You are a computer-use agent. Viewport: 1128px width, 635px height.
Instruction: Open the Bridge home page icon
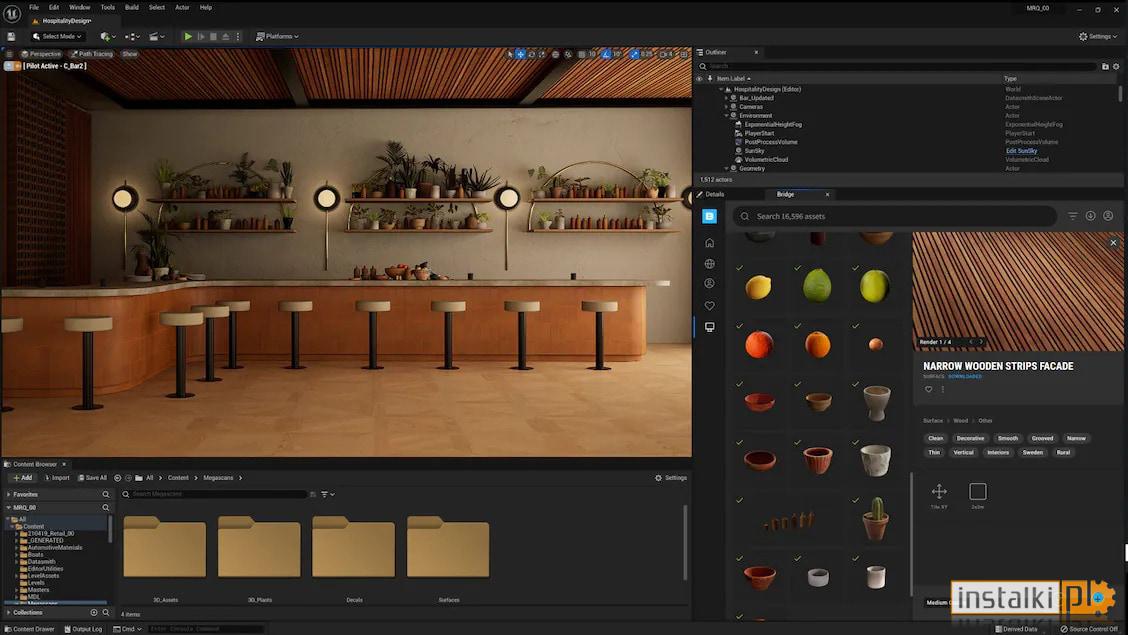point(709,243)
